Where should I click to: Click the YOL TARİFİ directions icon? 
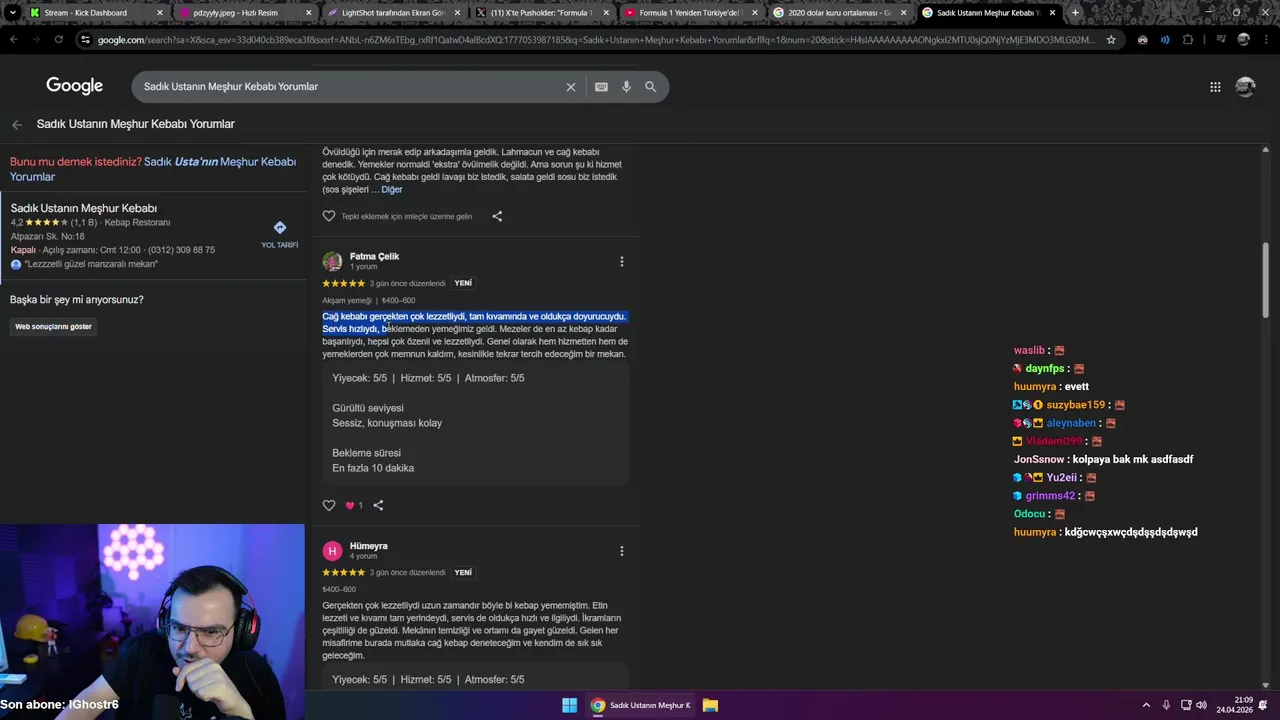[x=280, y=228]
